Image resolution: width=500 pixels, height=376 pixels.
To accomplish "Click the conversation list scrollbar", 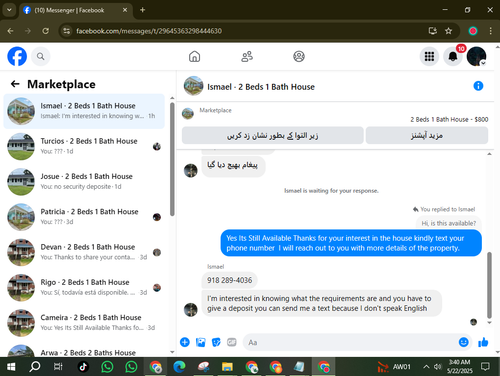I will 172,159.
